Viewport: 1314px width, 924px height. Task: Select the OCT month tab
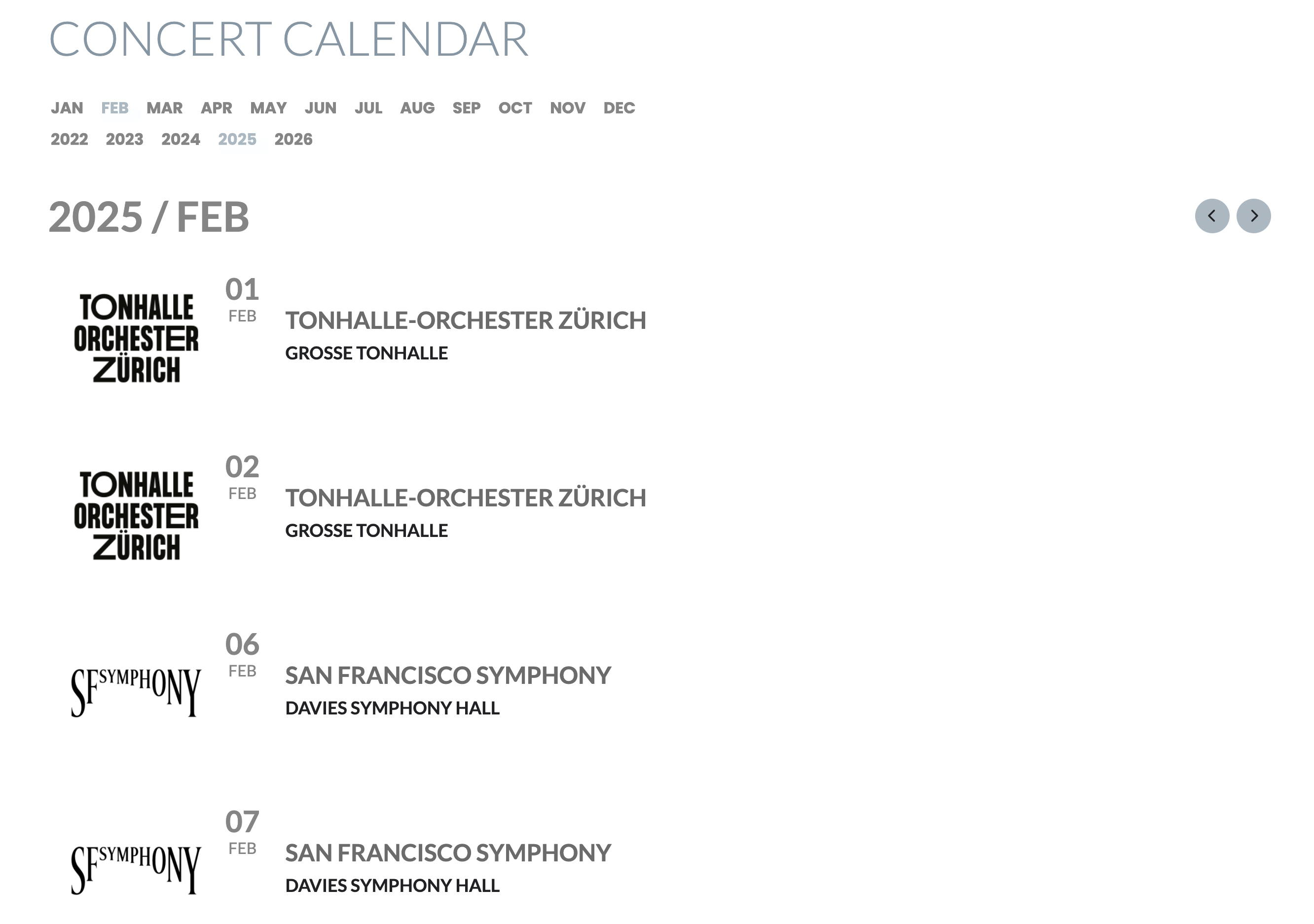pos(515,107)
